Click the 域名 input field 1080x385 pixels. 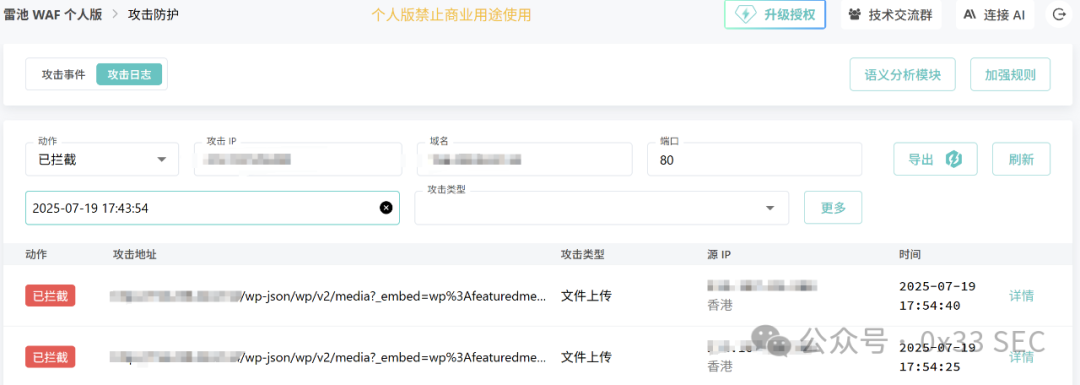[x=525, y=159]
